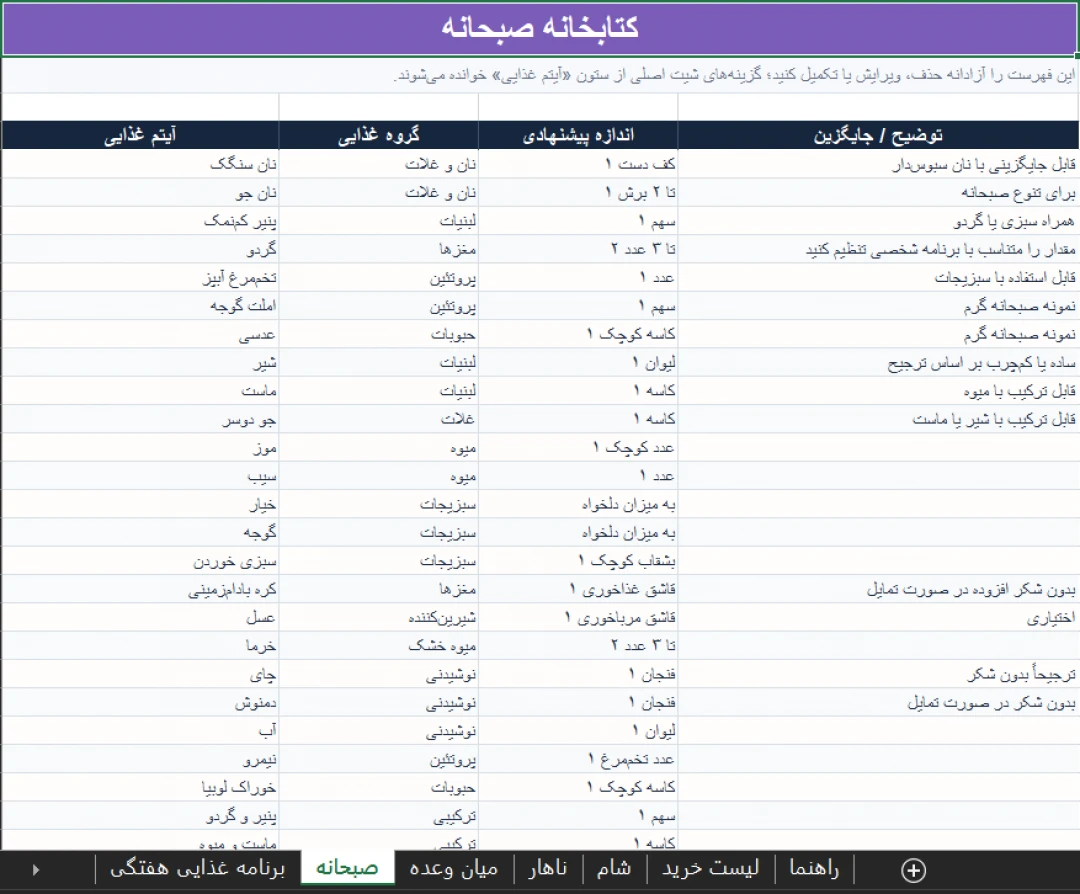Click the group cell غلات in جو دوسر row
This screenshot has height=894, width=1080.
click(379, 419)
